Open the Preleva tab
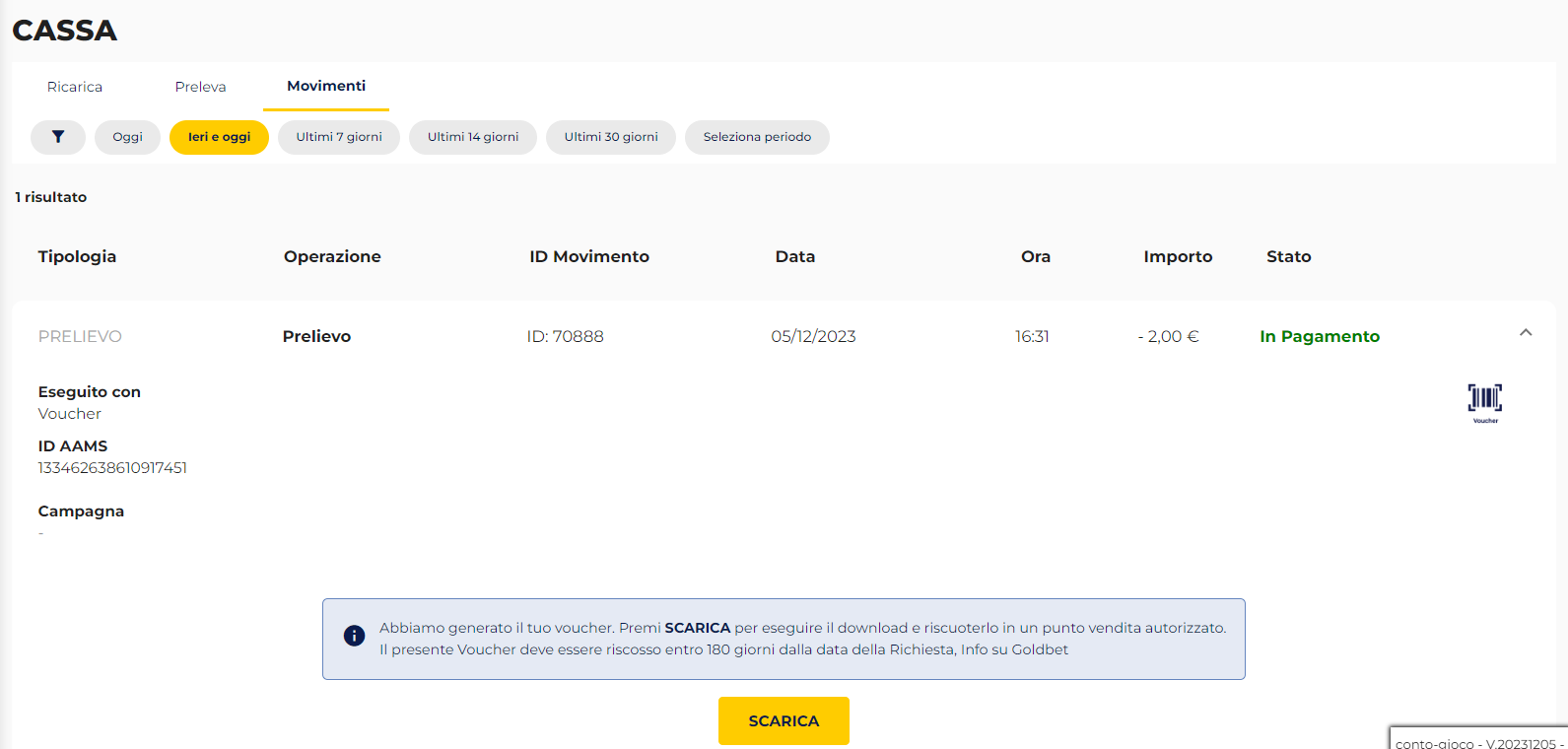 (200, 87)
